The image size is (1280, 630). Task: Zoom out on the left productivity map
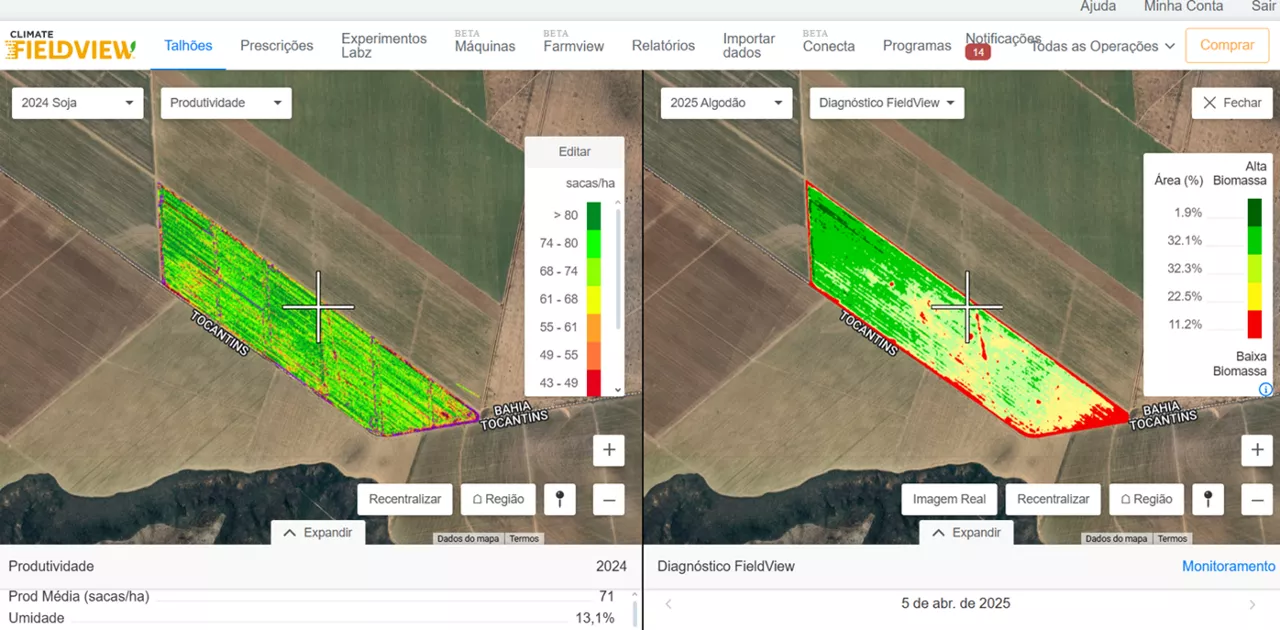pos(608,500)
